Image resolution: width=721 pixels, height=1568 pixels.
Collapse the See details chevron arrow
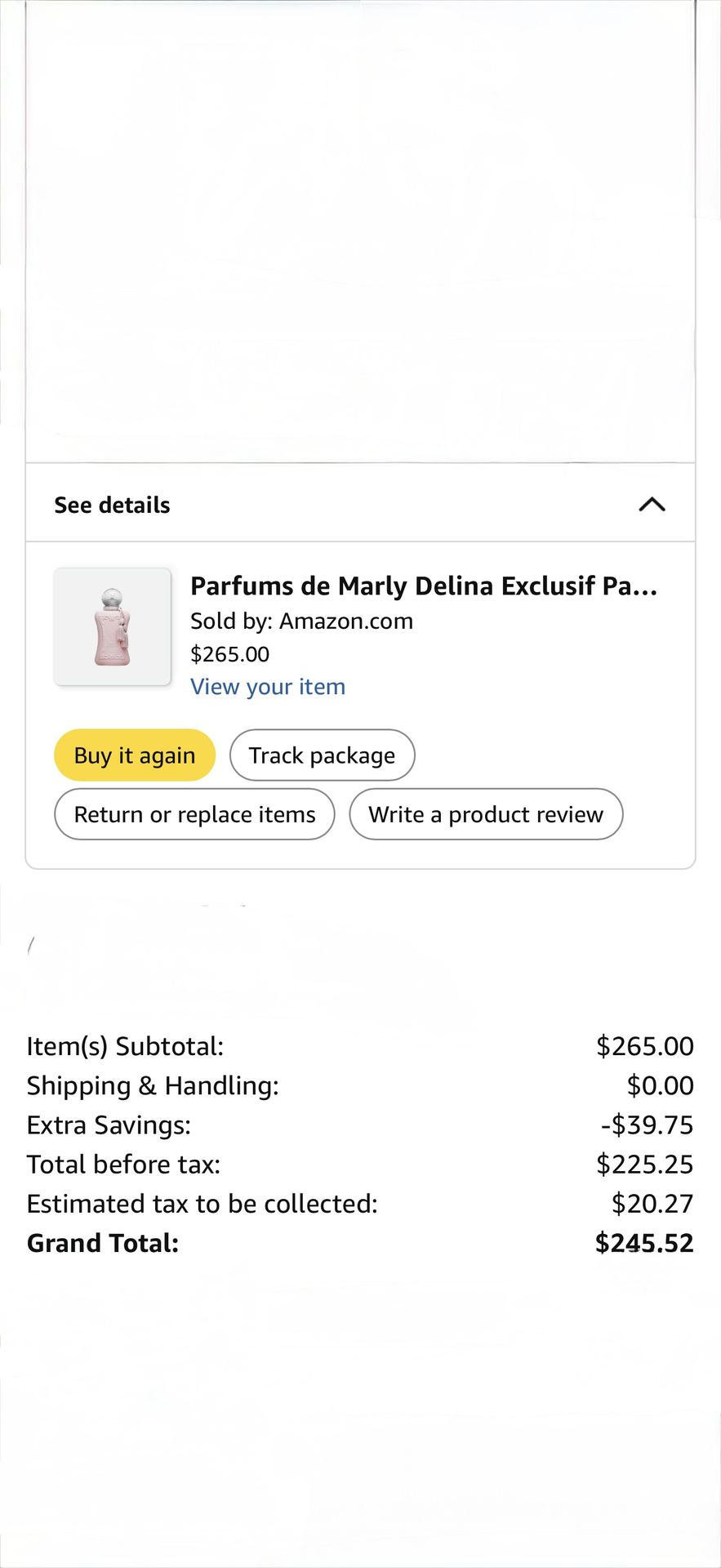652,505
